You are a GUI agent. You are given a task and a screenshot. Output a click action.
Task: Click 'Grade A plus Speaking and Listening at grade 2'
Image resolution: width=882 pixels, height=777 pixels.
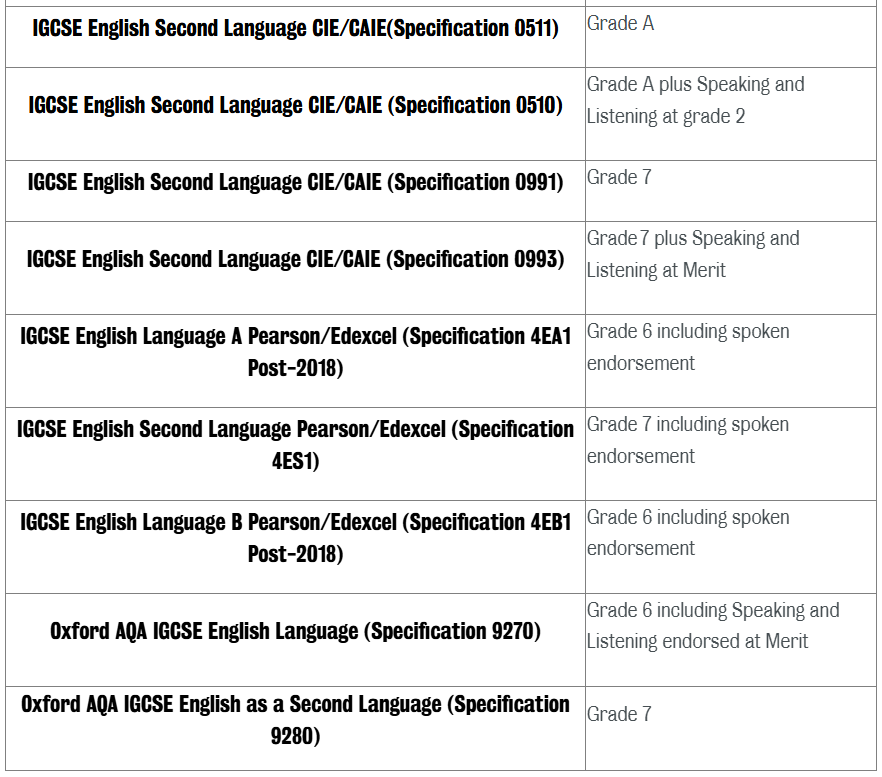tap(695, 100)
